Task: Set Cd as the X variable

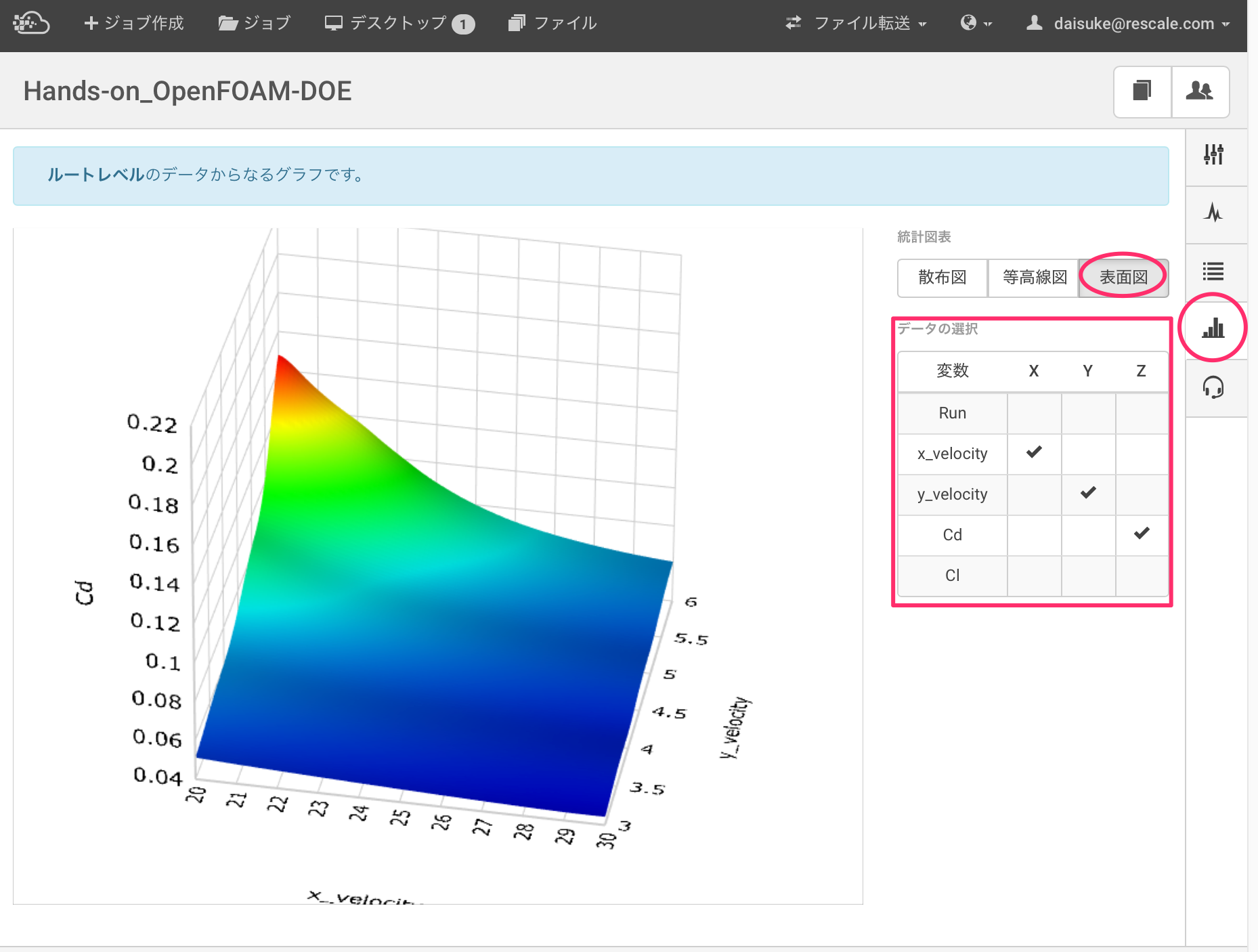Action: [x=1034, y=535]
